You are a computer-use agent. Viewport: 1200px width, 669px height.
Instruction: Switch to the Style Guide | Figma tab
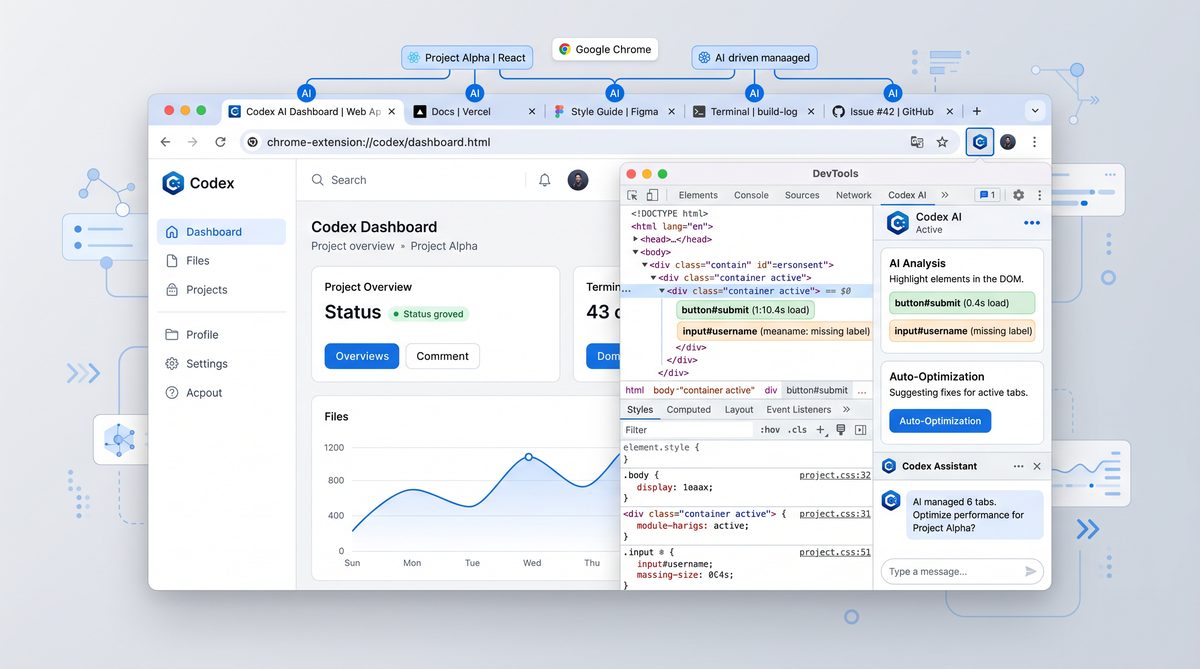(614, 112)
